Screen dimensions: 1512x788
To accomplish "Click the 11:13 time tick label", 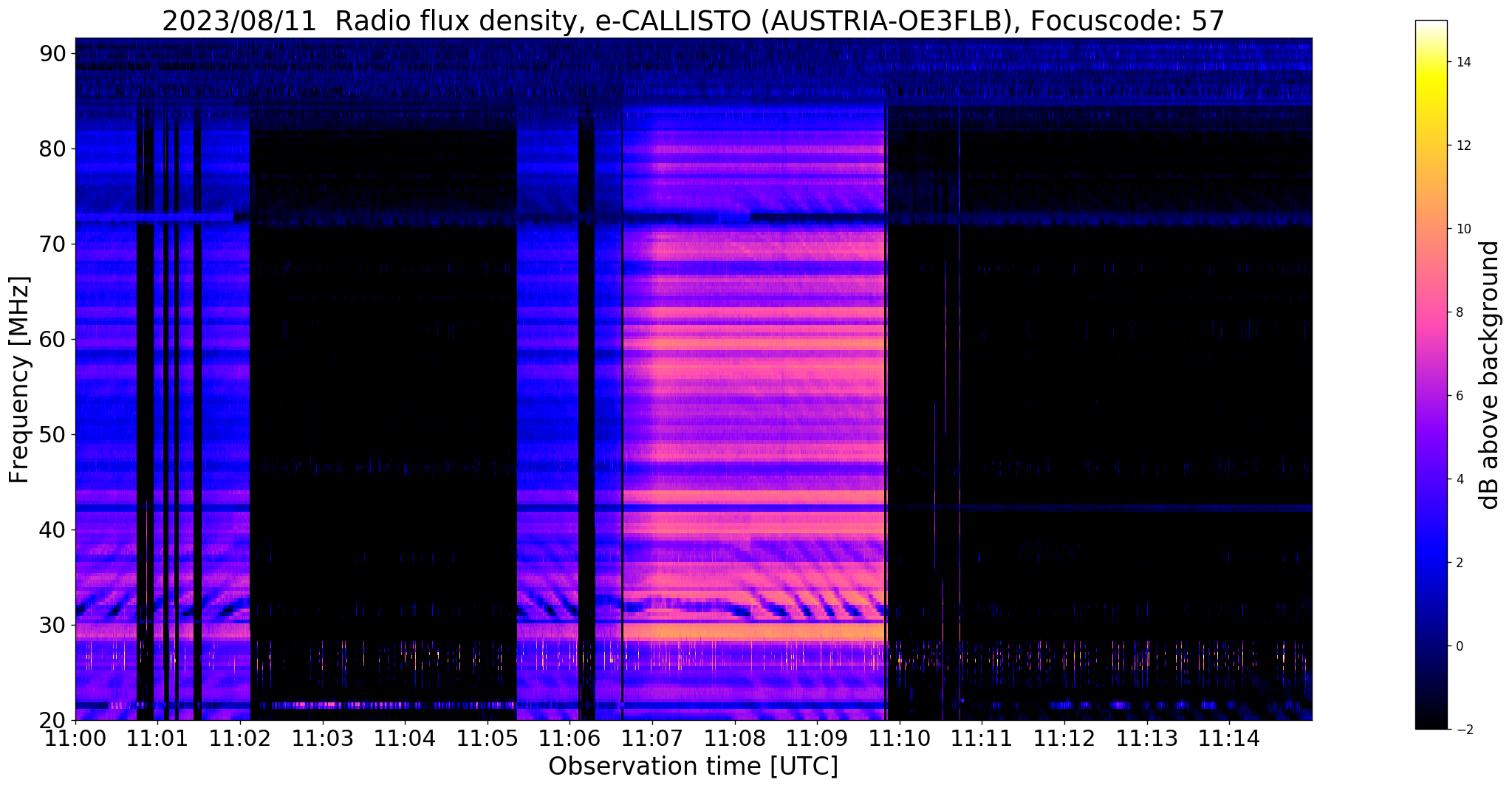I will click(x=1147, y=738).
